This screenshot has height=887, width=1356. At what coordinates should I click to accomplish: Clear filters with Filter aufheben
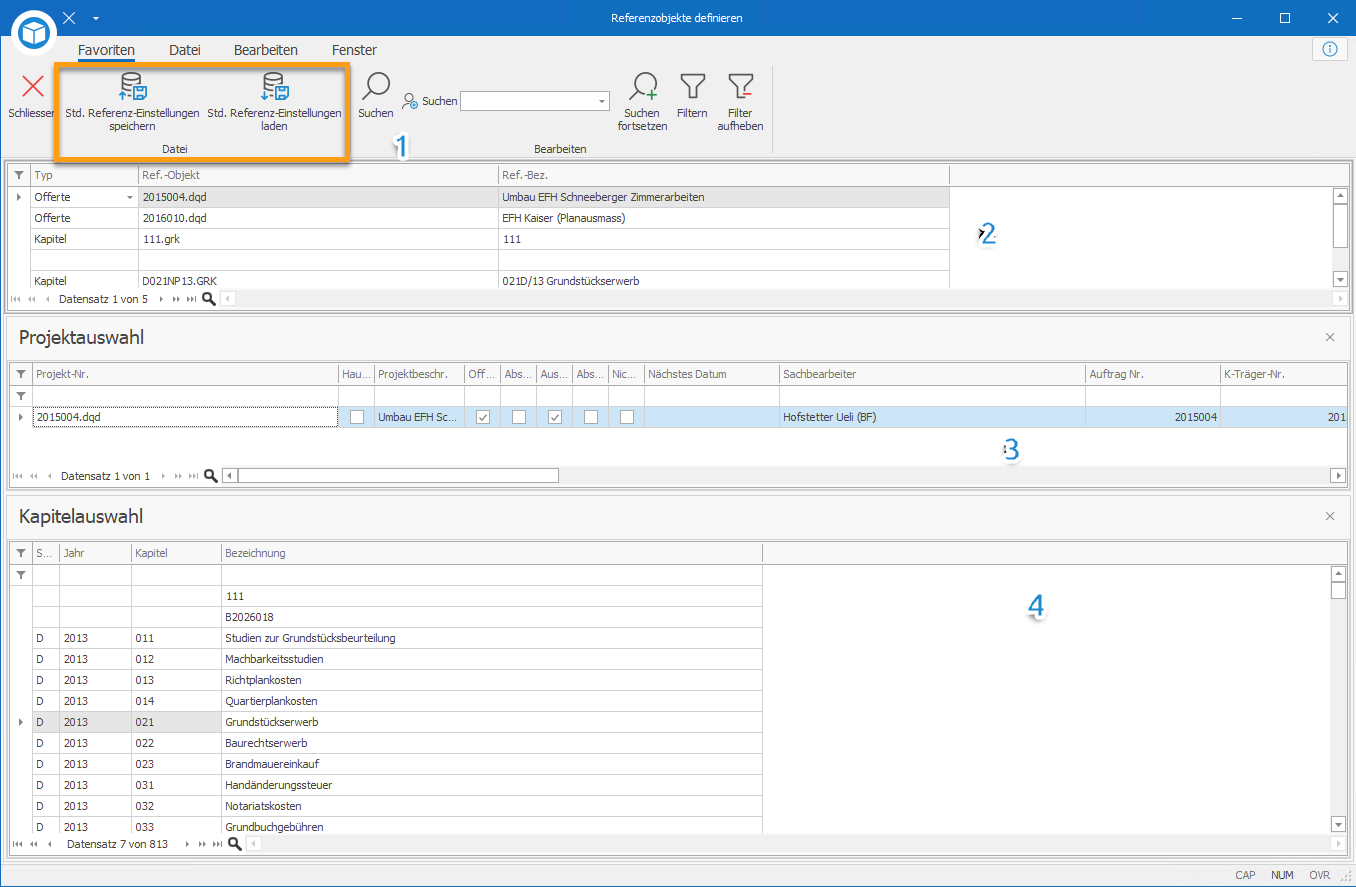pyautogui.click(x=740, y=102)
